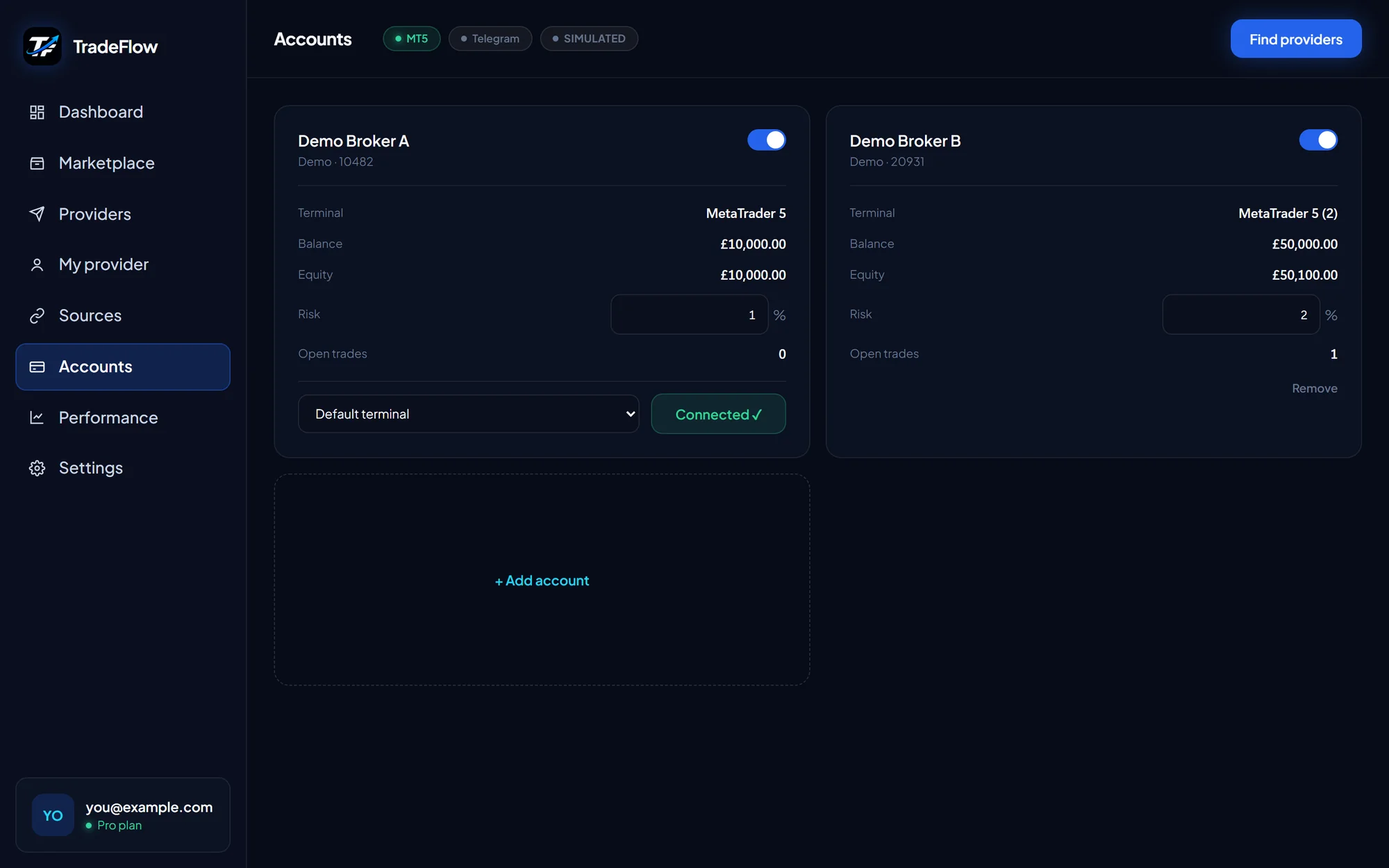
Task: Click the Marketplace storefront icon
Action: coord(37,163)
